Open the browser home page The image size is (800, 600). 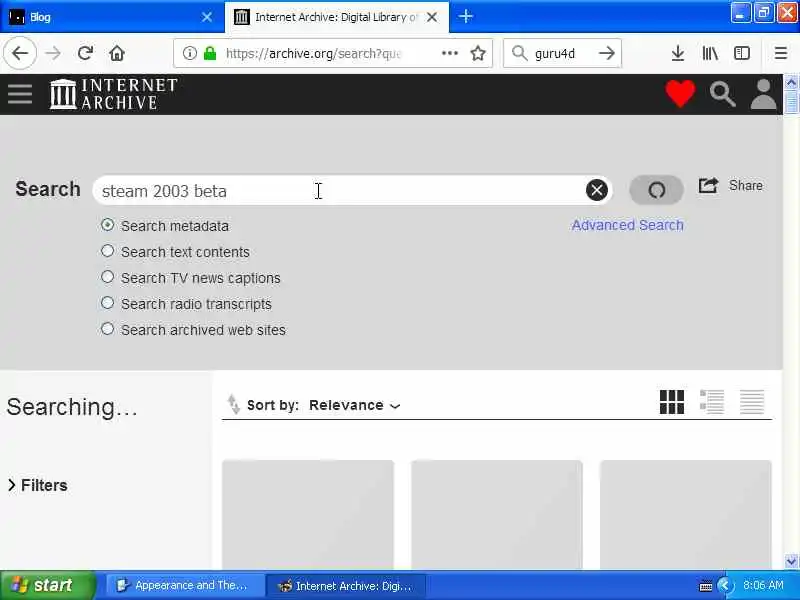[117, 53]
